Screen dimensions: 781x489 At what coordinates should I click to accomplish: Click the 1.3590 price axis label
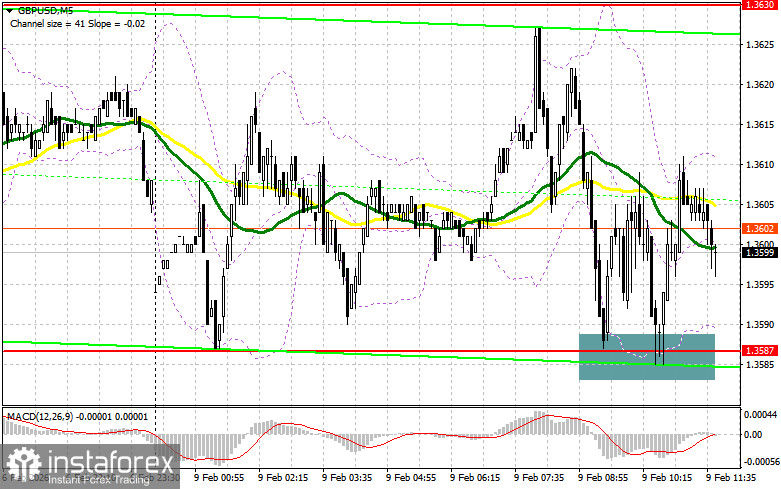pos(760,324)
